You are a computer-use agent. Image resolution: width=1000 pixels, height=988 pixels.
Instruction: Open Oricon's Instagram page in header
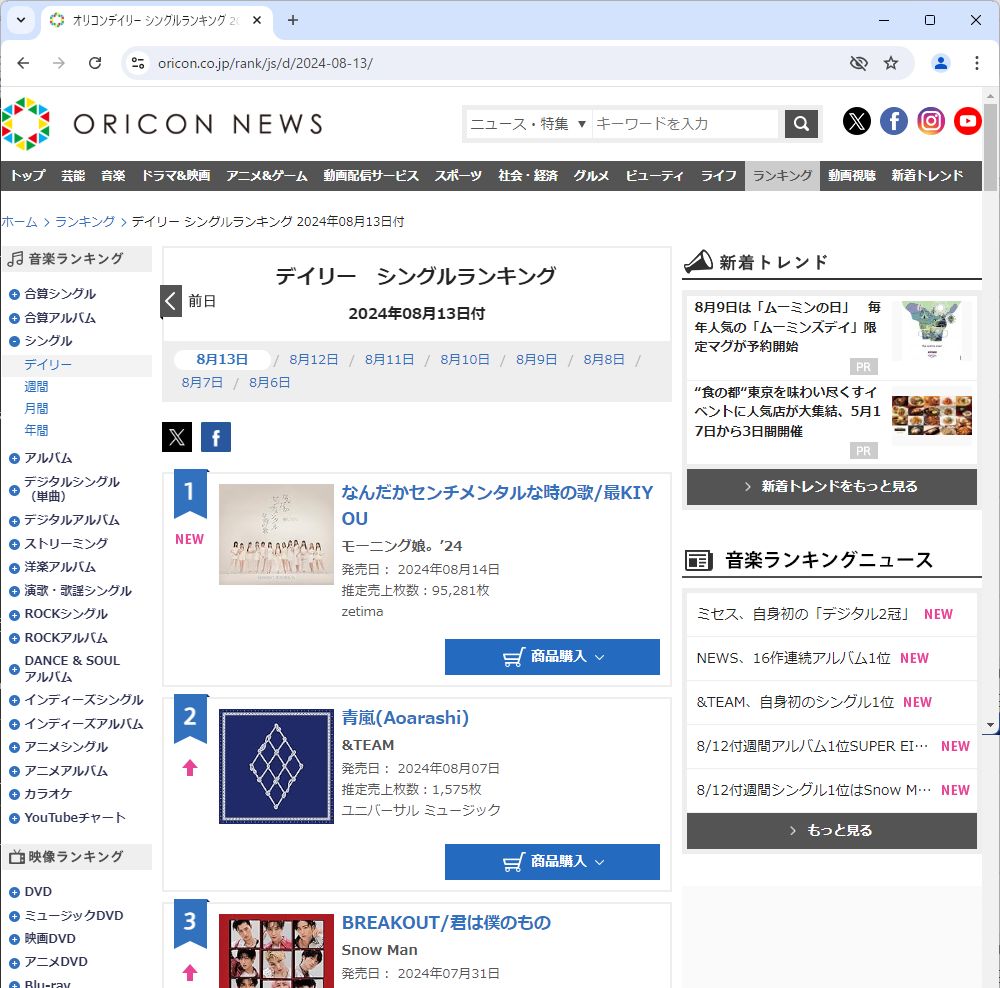coord(931,122)
